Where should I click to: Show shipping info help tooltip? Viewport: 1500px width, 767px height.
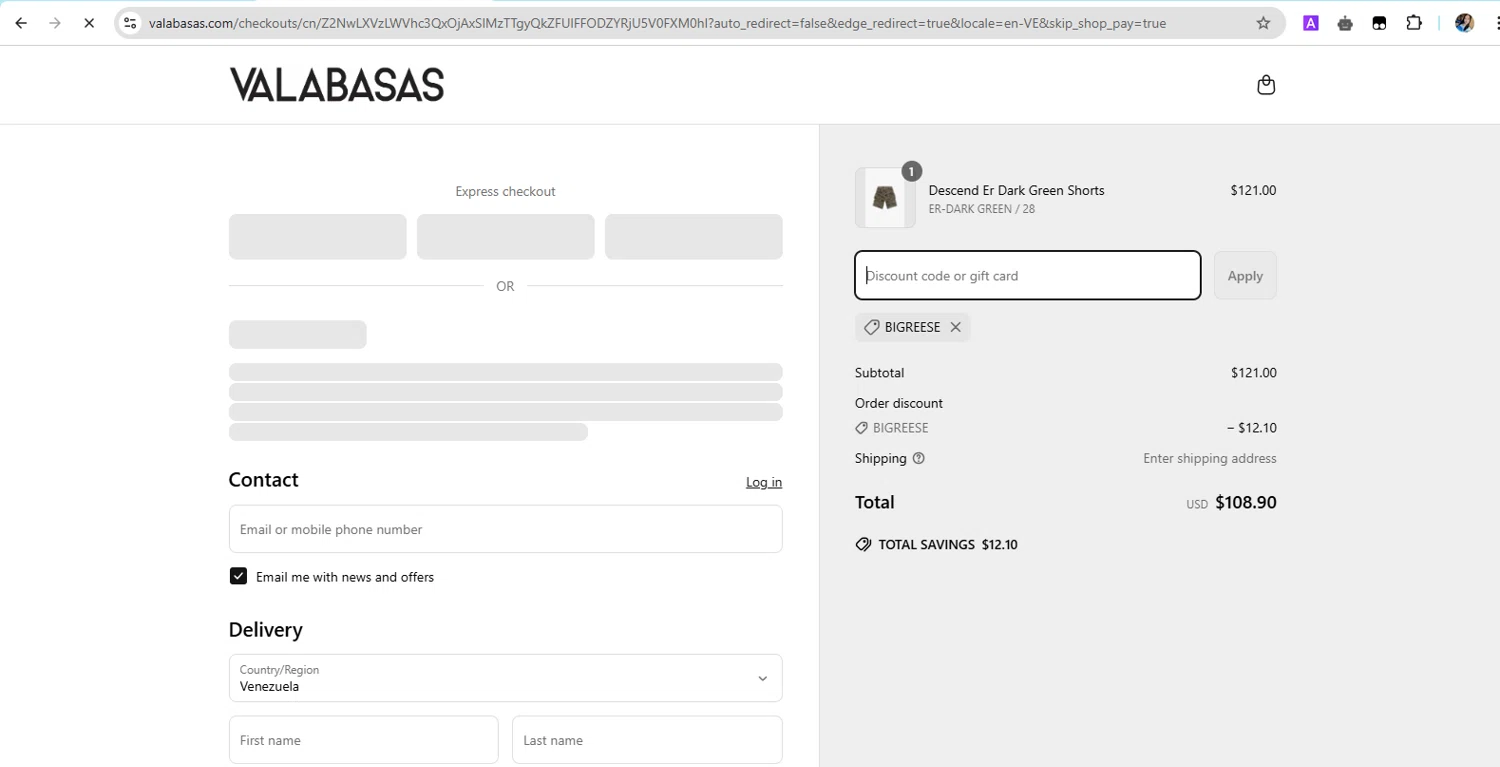[x=919, y=458]
